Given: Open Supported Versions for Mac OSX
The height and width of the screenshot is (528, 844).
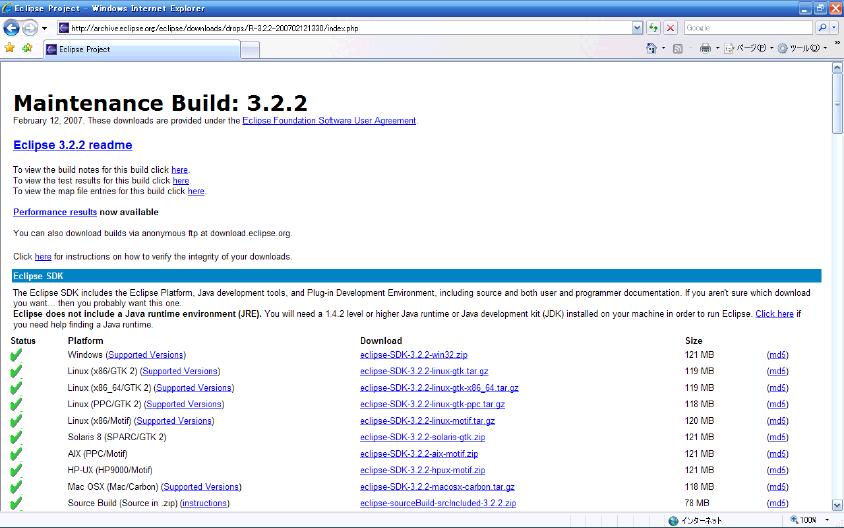Looking at the screenshot, I should (x=201, y=487).
